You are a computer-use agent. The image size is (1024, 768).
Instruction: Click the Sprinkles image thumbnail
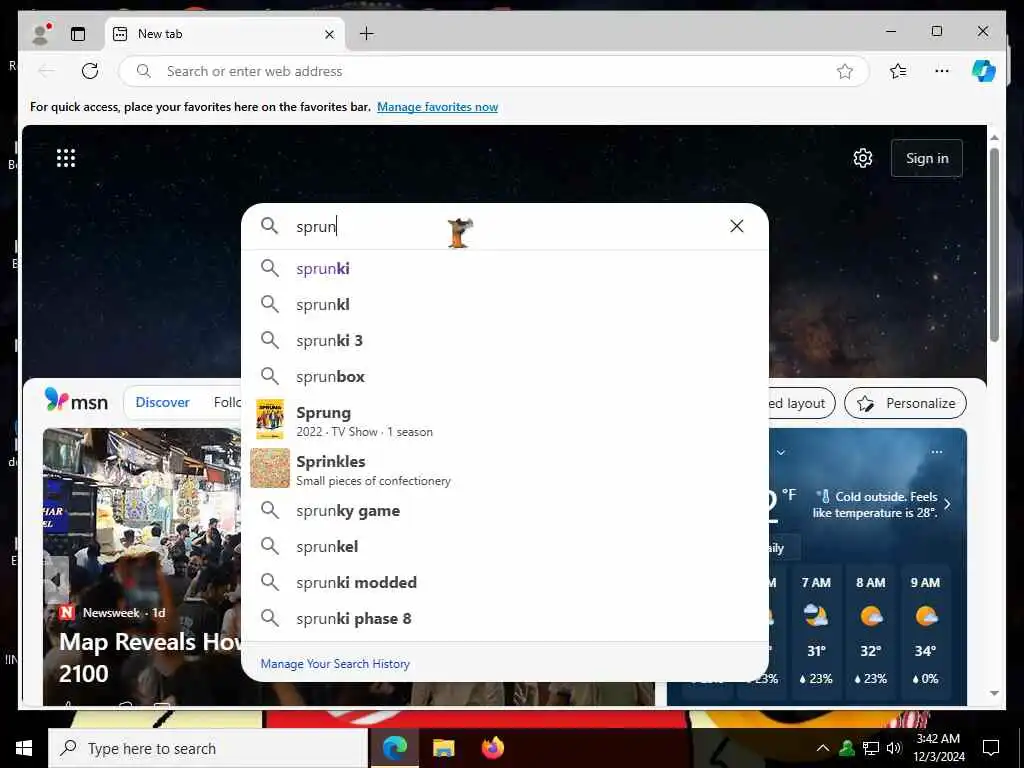[270, 468]
